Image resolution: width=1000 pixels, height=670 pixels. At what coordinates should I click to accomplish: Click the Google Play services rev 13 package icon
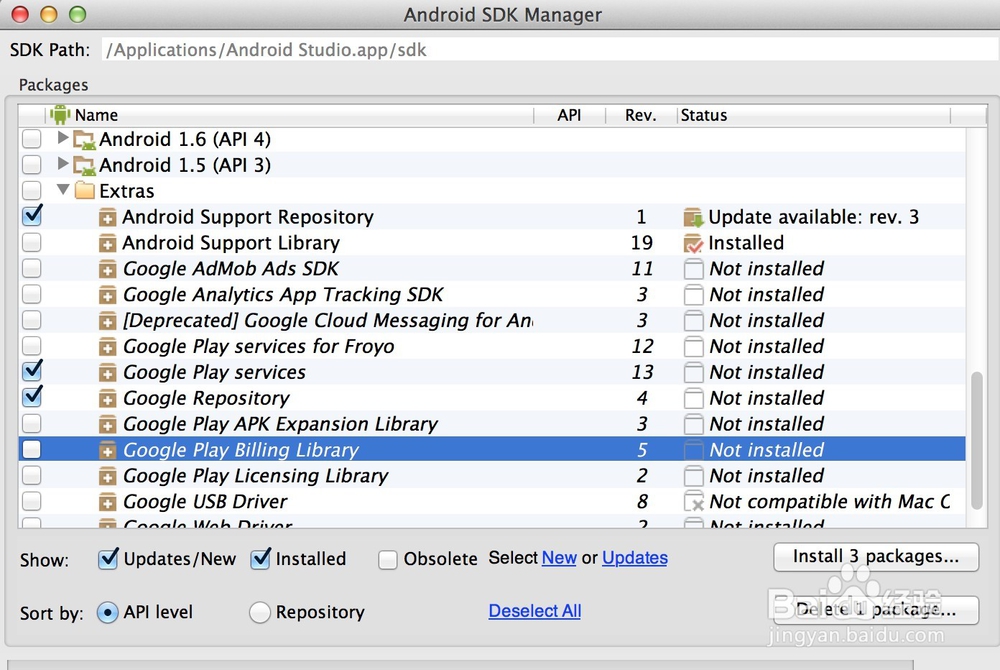[x=107, y=372]
